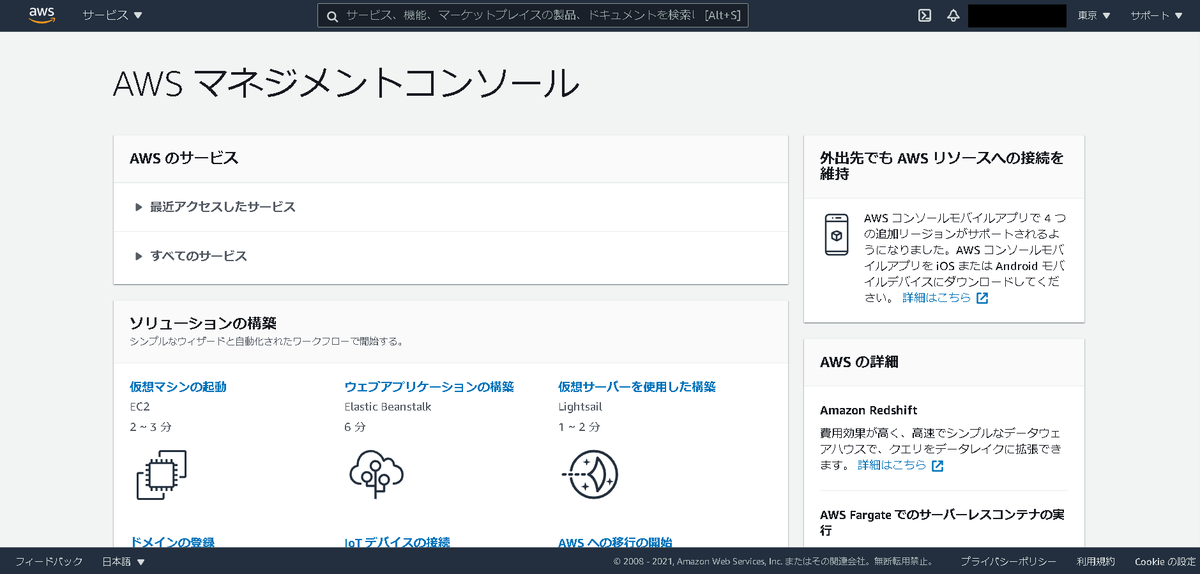Click the 2～3 分 duration text
The image size is (1200, 574).
coord(150,427)
